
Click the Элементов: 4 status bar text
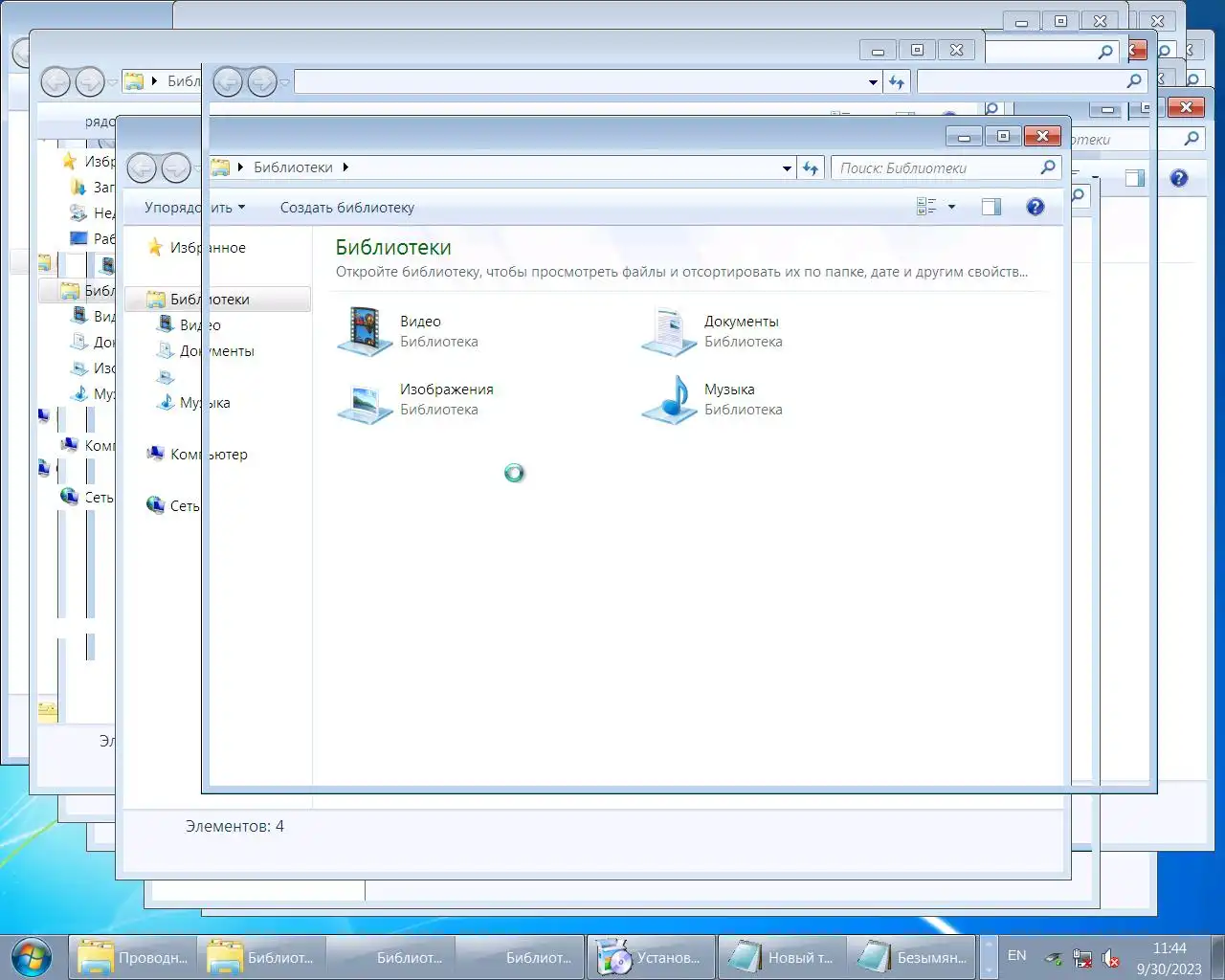coord(234,826)
